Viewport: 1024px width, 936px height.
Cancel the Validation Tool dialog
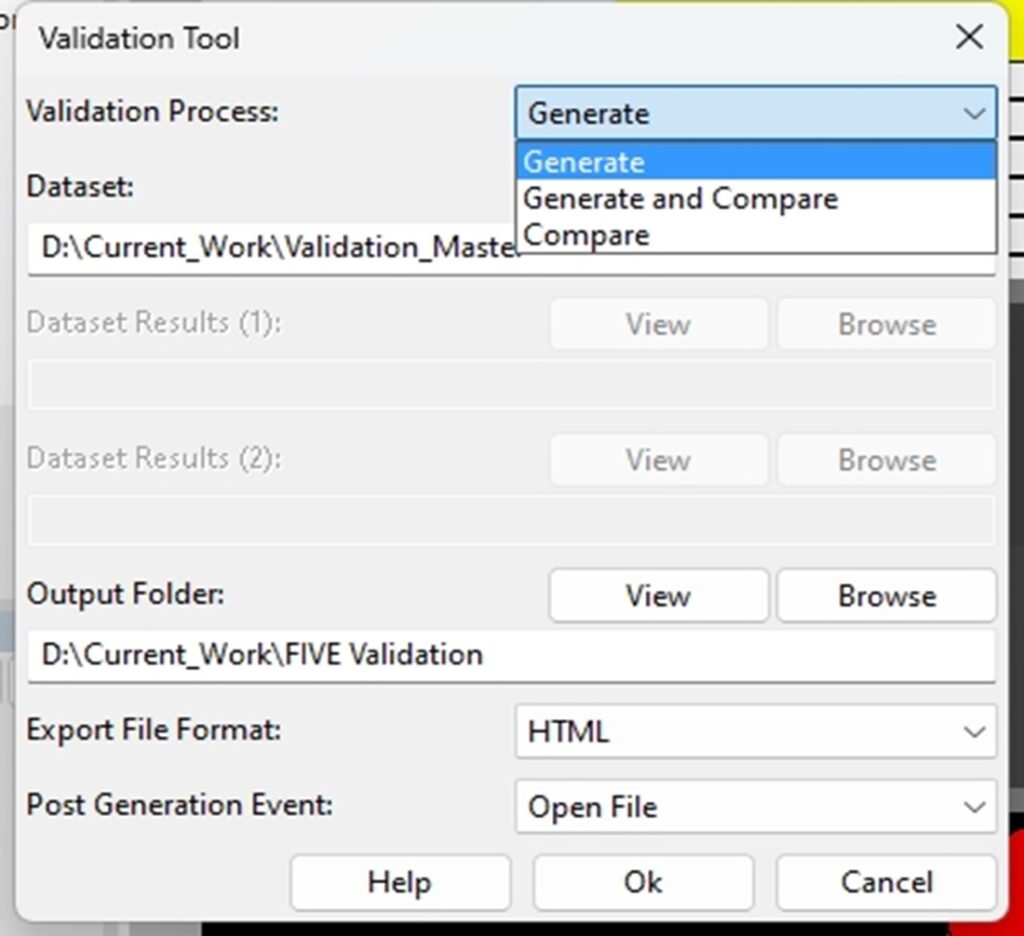pyautogui.click(x=887, y=882)
